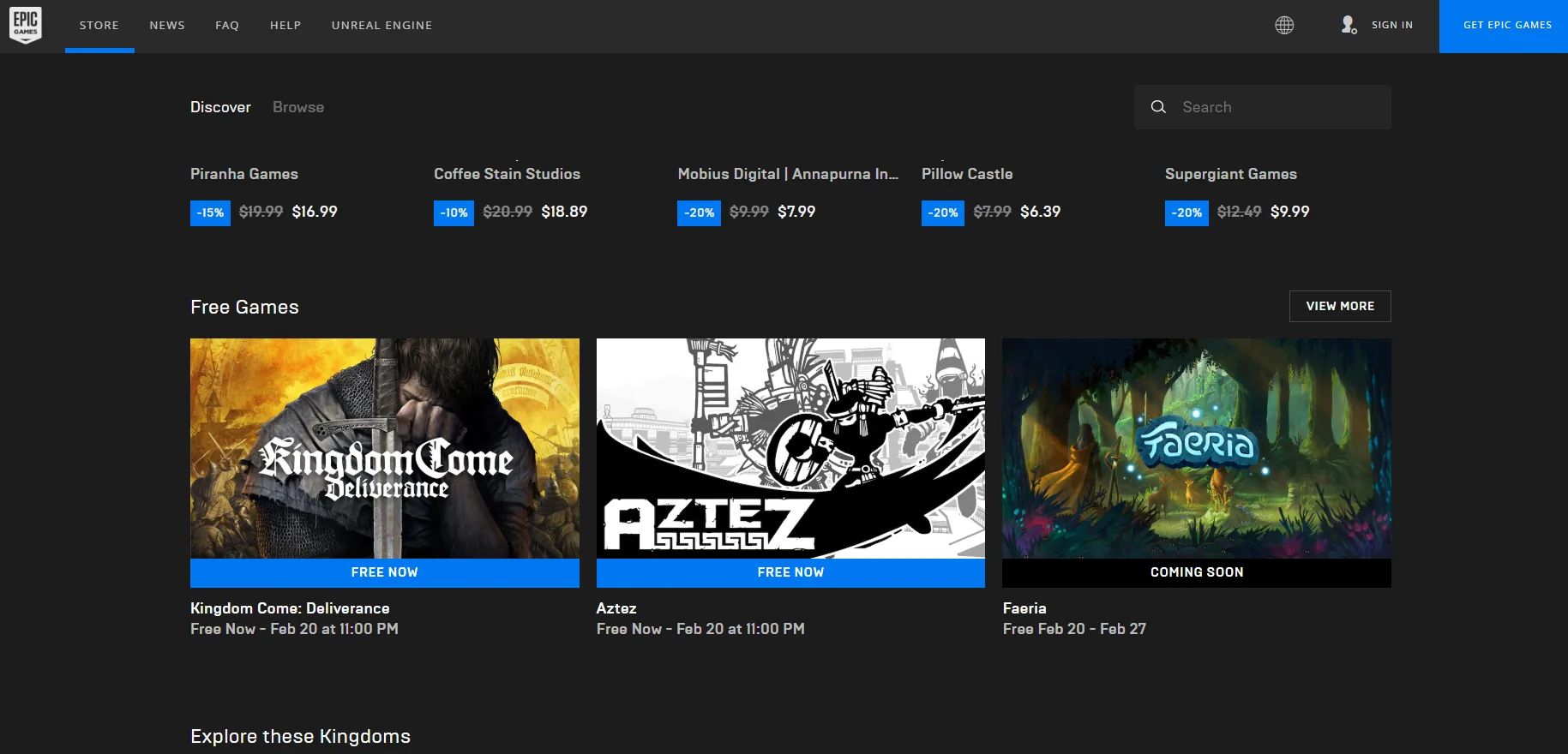The height and width of the screenshot is (754, 1568).
Task: Open the Help menu item
Action: (285, 26)
